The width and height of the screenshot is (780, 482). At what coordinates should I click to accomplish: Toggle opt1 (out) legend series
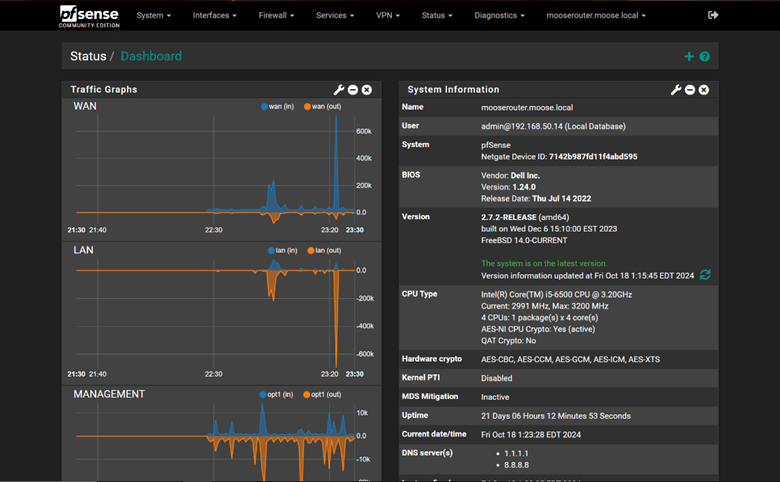click(322, 394)
